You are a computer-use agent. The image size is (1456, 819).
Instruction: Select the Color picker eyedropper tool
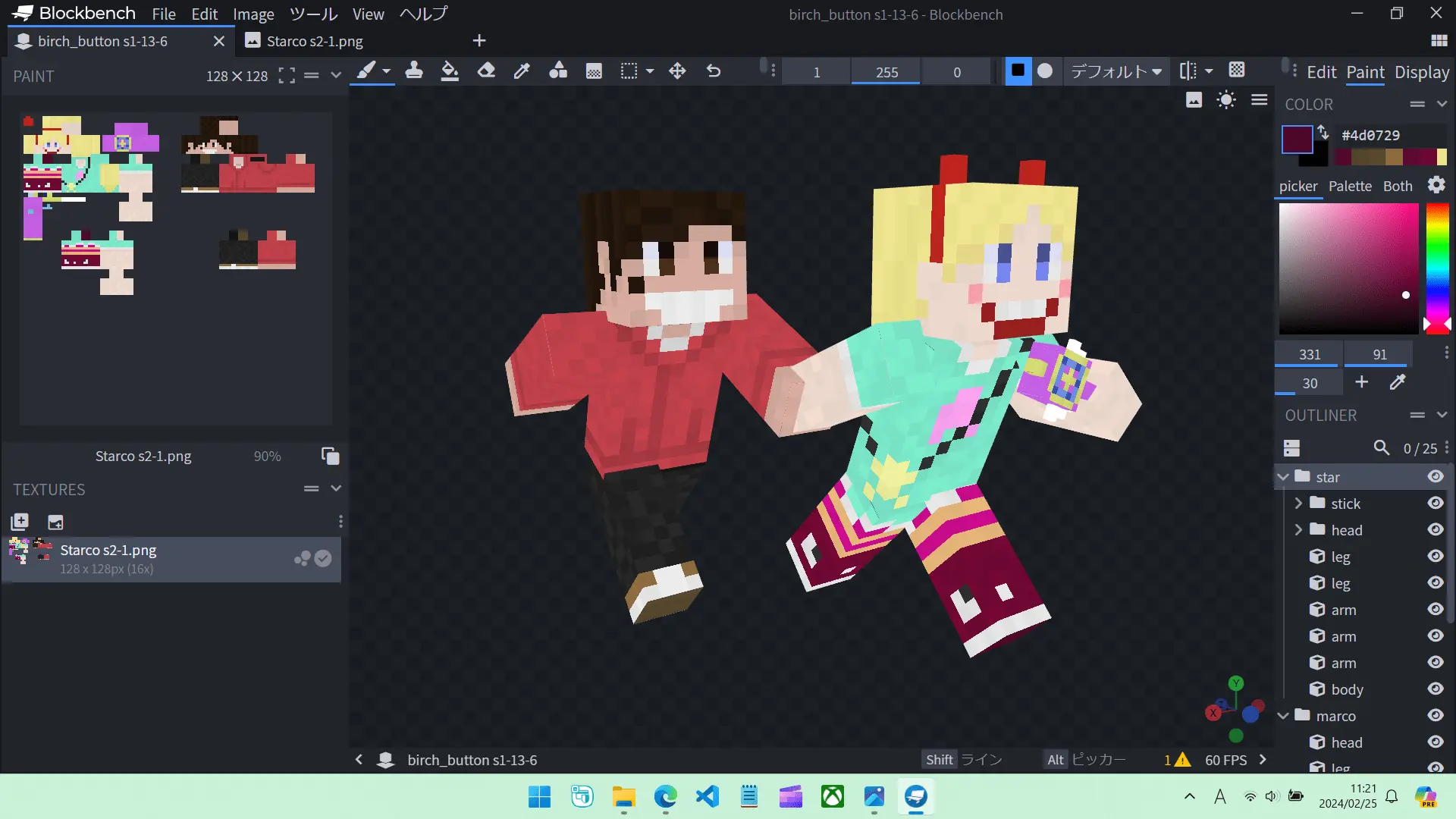coord(522,71)
